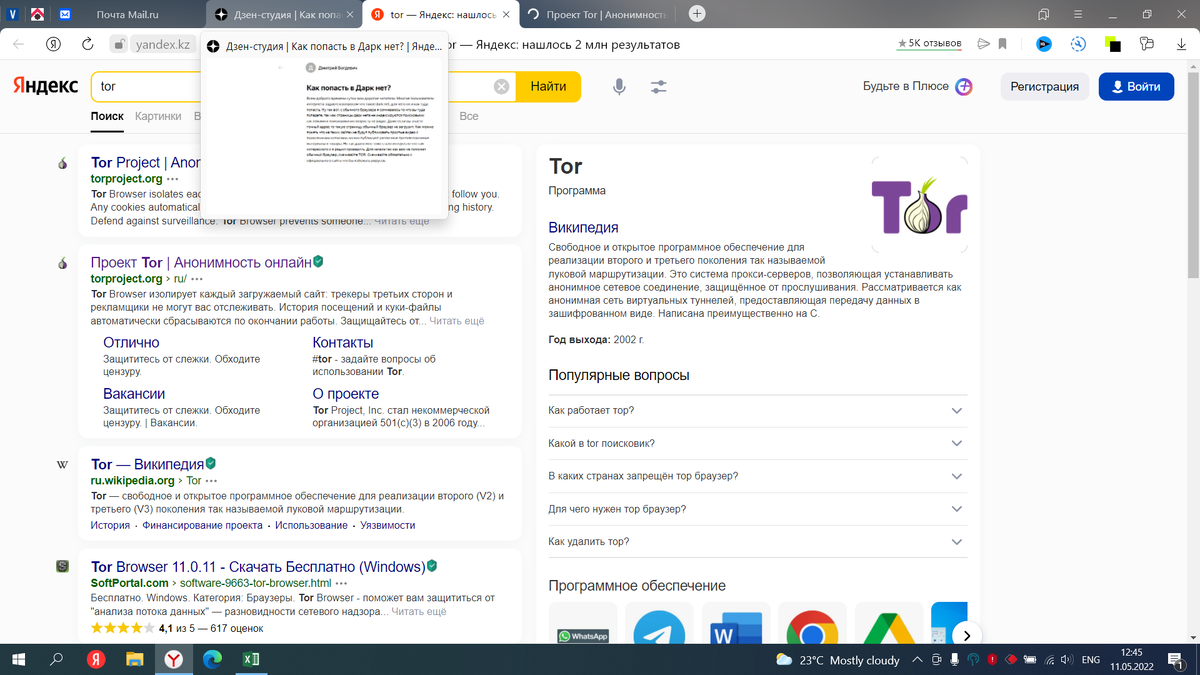Open the green-black squares extension icon
Screen dimensions: 1200x675
[1113, 44]
